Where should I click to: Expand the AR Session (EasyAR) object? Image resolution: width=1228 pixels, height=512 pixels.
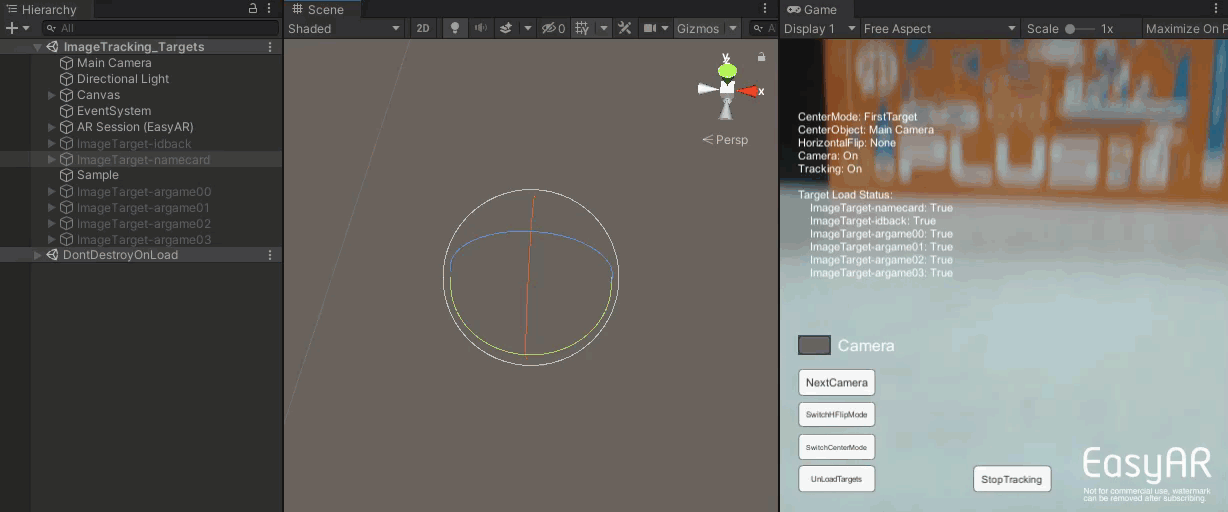[52, 127]
